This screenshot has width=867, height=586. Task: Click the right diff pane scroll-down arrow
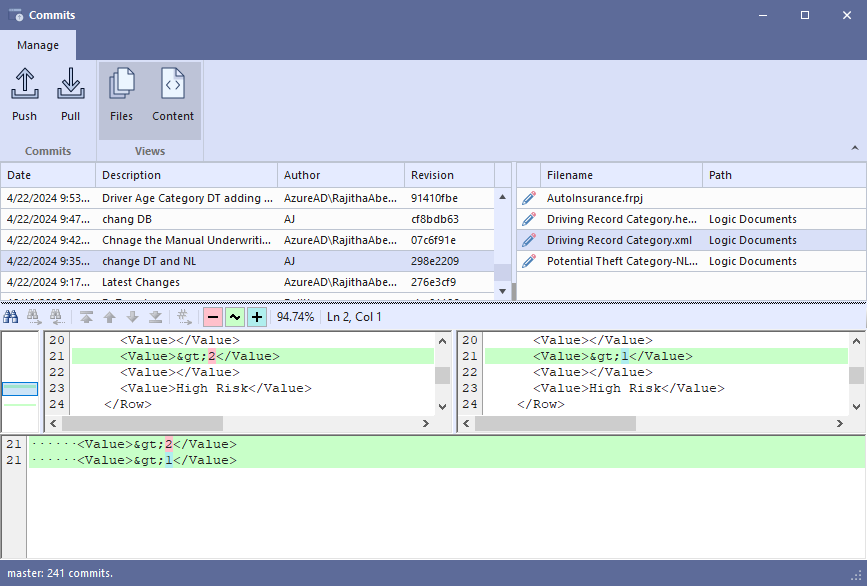[x=856, y=406]
